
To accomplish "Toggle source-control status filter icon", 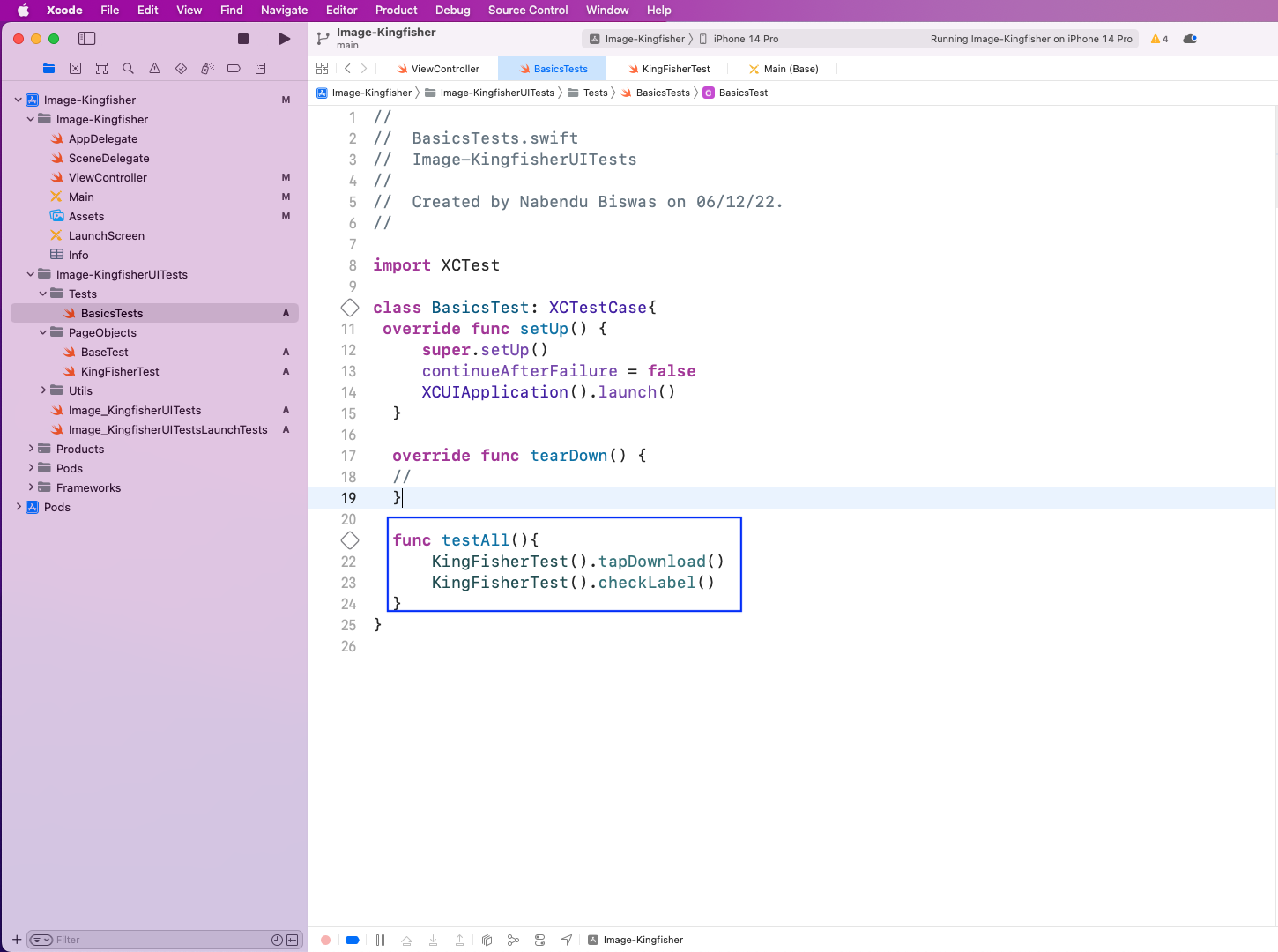I will 292,940.
